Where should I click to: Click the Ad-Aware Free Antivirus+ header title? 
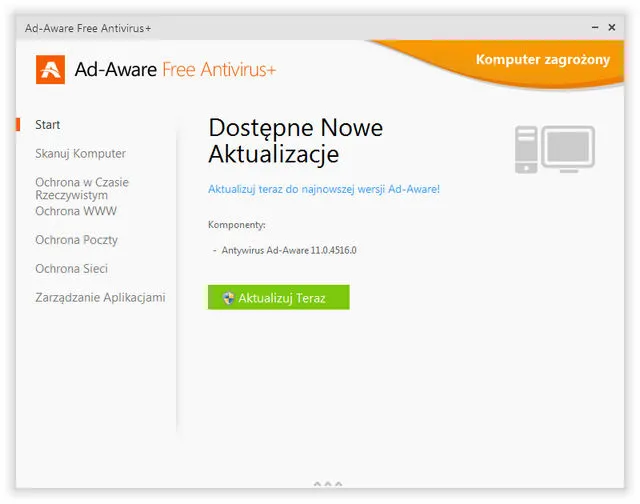click(175, 69)
